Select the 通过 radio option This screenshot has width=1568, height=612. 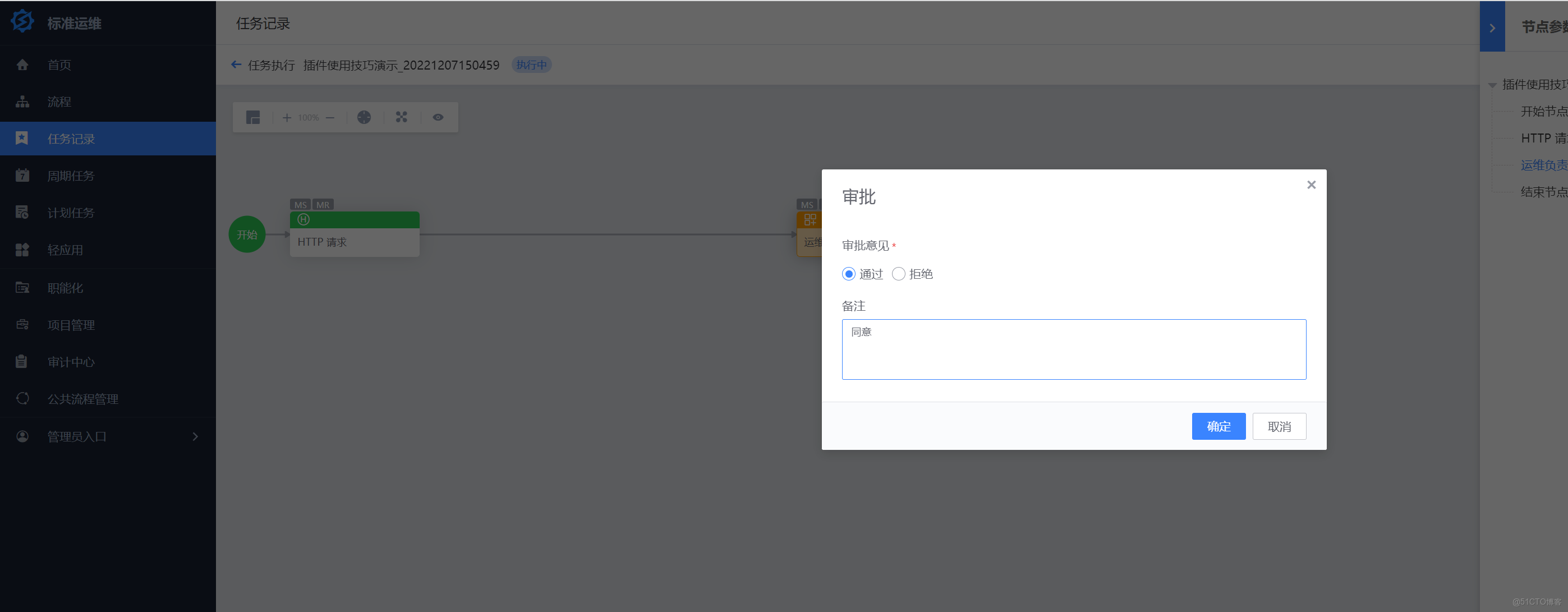849,274
